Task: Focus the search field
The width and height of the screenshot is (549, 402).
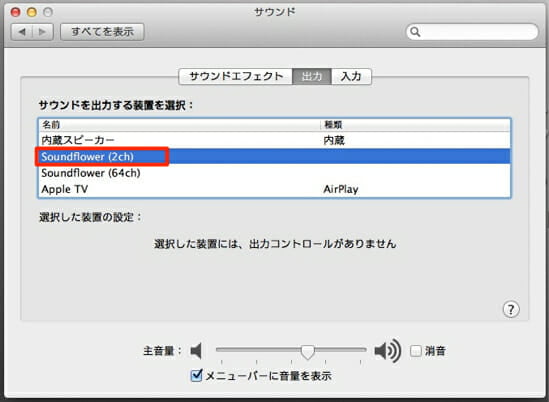Action: 472,32
